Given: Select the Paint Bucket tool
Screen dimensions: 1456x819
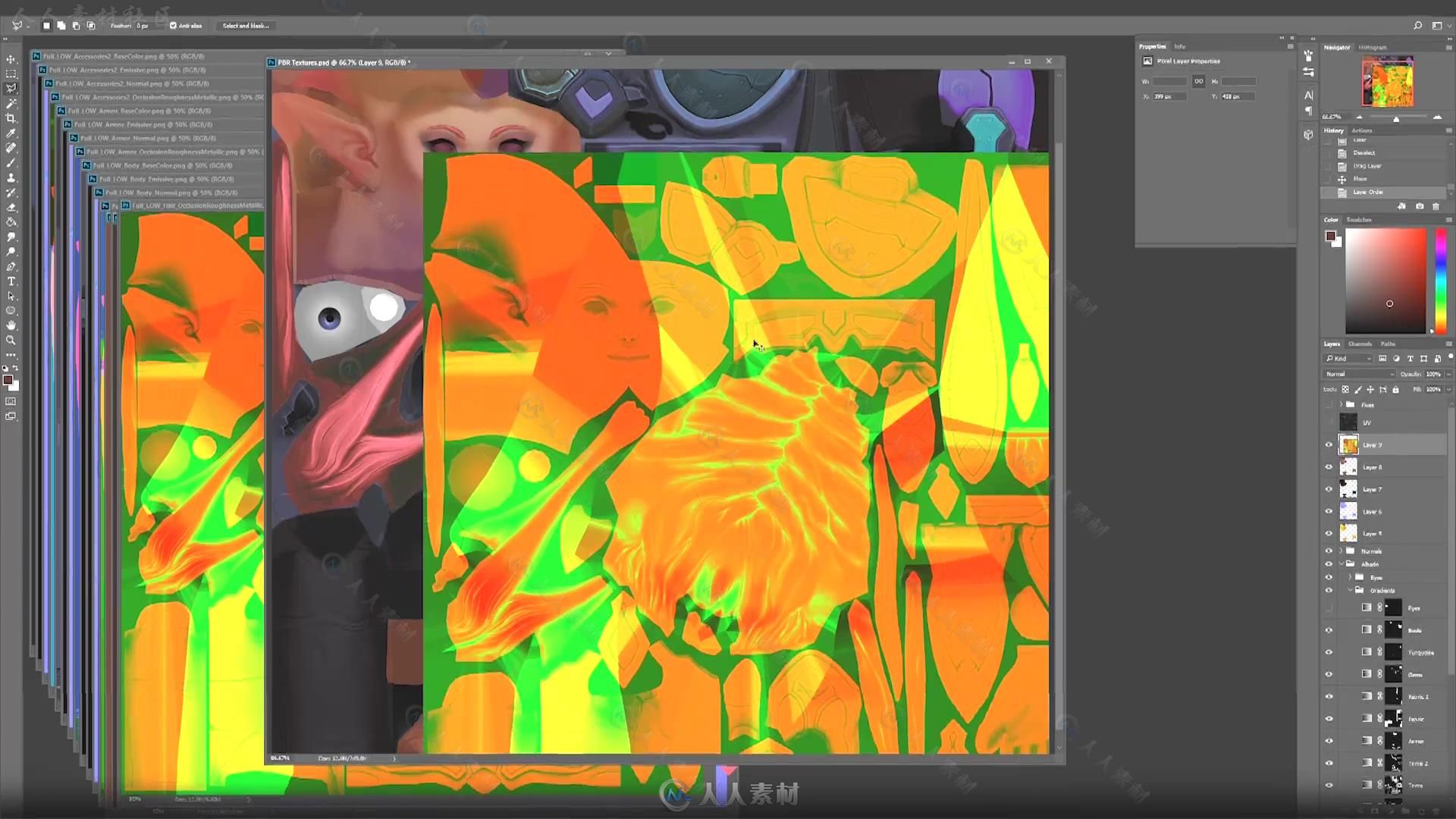Looking at the screenshot, I should pos(11,222).
